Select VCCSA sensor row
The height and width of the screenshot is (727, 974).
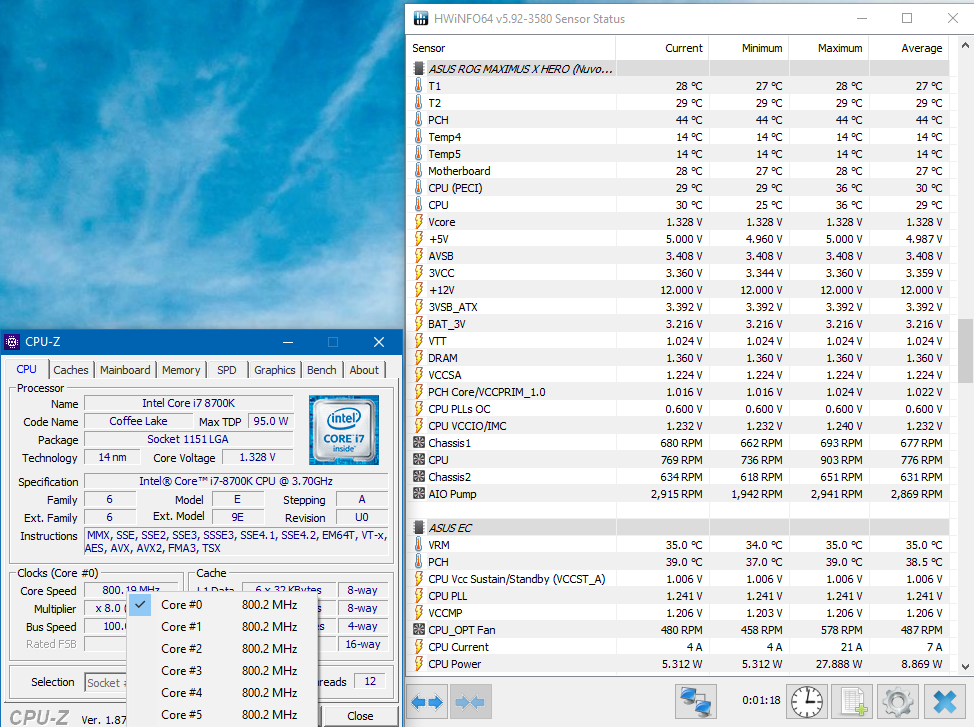pos(678,375)
